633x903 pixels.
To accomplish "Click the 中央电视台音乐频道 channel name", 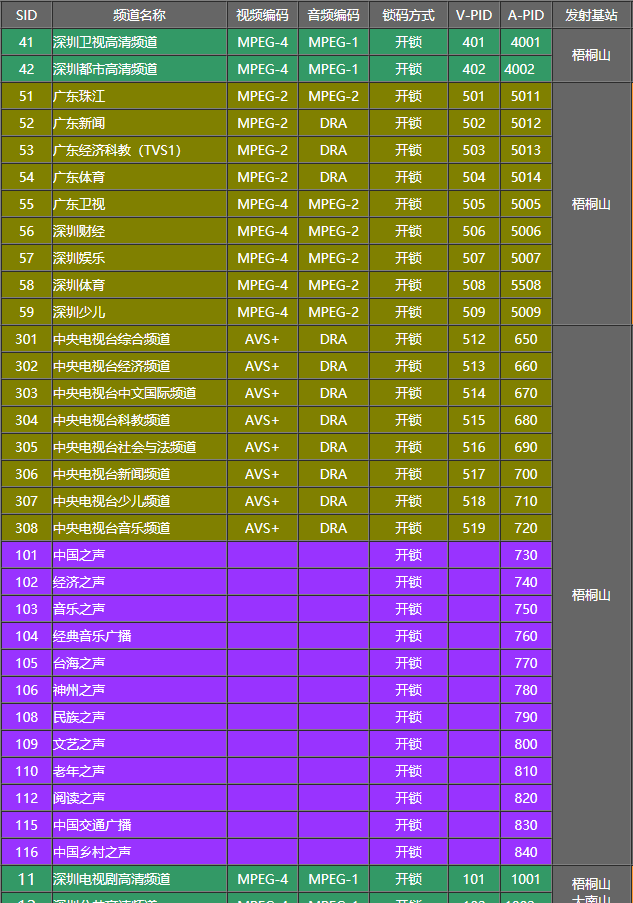I will 112,528.
